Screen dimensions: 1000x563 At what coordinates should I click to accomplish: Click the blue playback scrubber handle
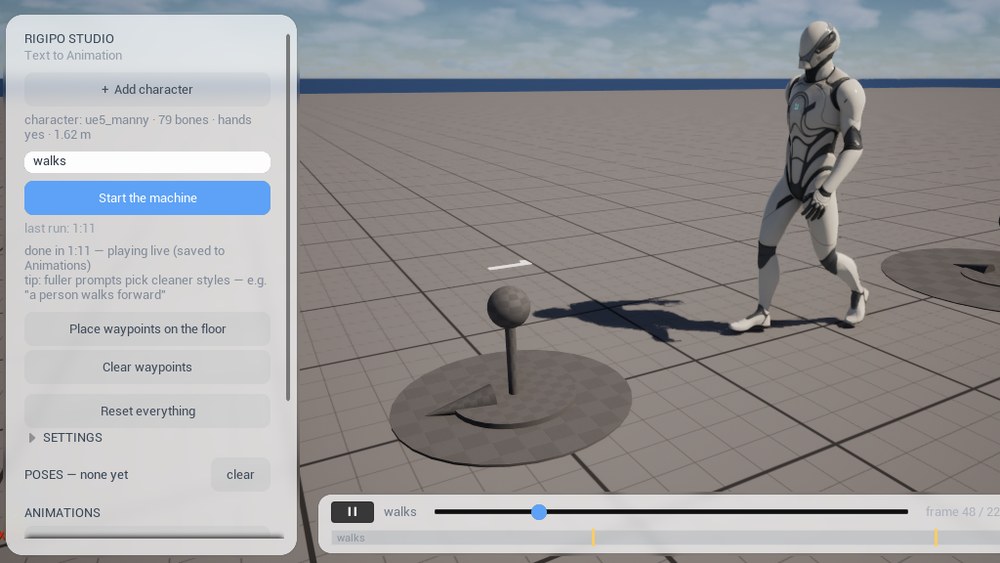(x=539, y=512)
